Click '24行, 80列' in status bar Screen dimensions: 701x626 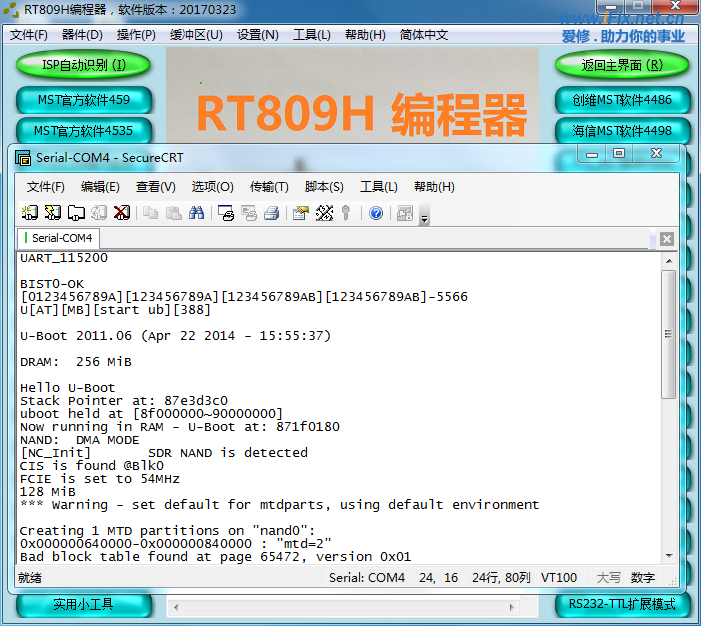pyautogui.click(x=501, y=578)
